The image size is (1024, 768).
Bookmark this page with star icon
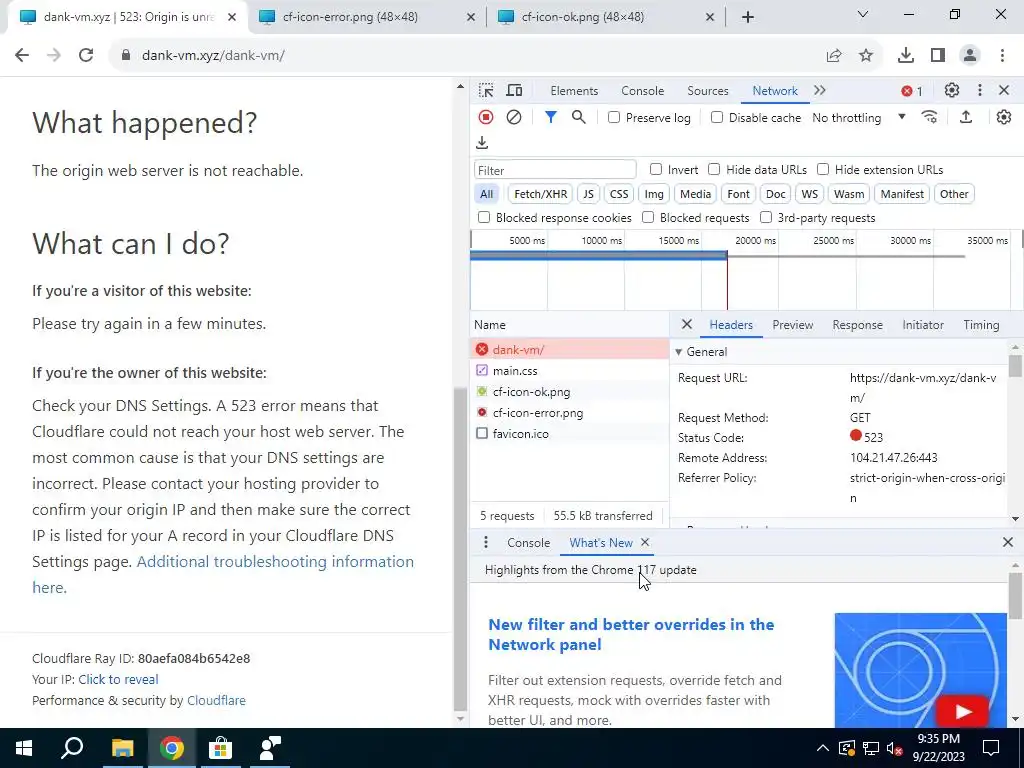[x=866, y=56]
